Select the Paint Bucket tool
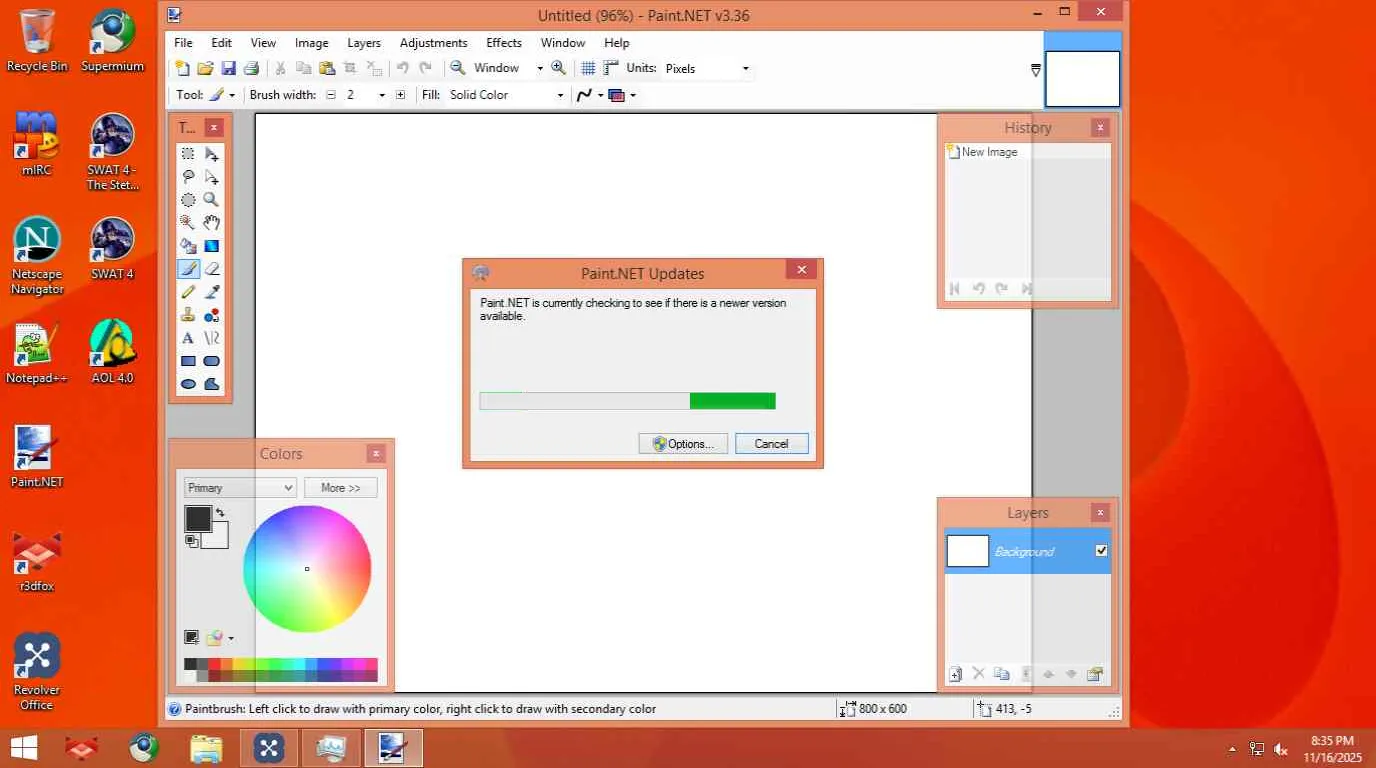 pos(188,246)
